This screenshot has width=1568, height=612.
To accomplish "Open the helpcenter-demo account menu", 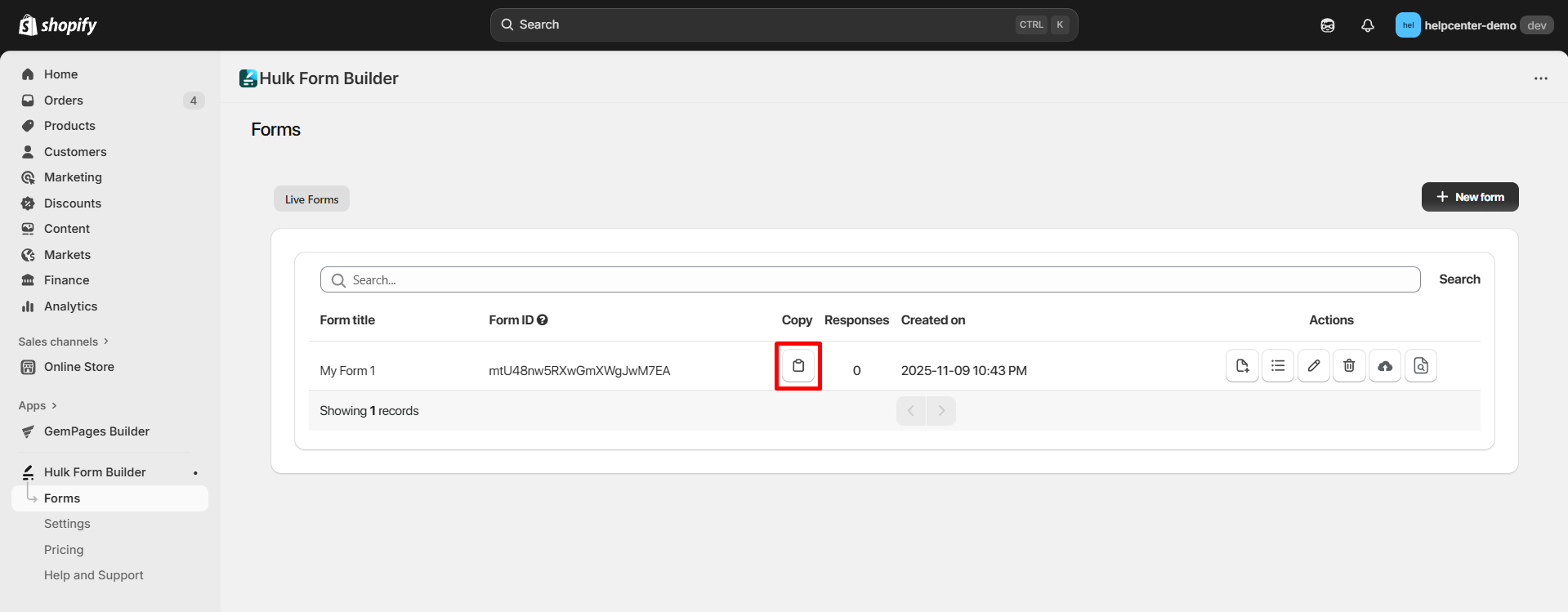I will 1474,25.
